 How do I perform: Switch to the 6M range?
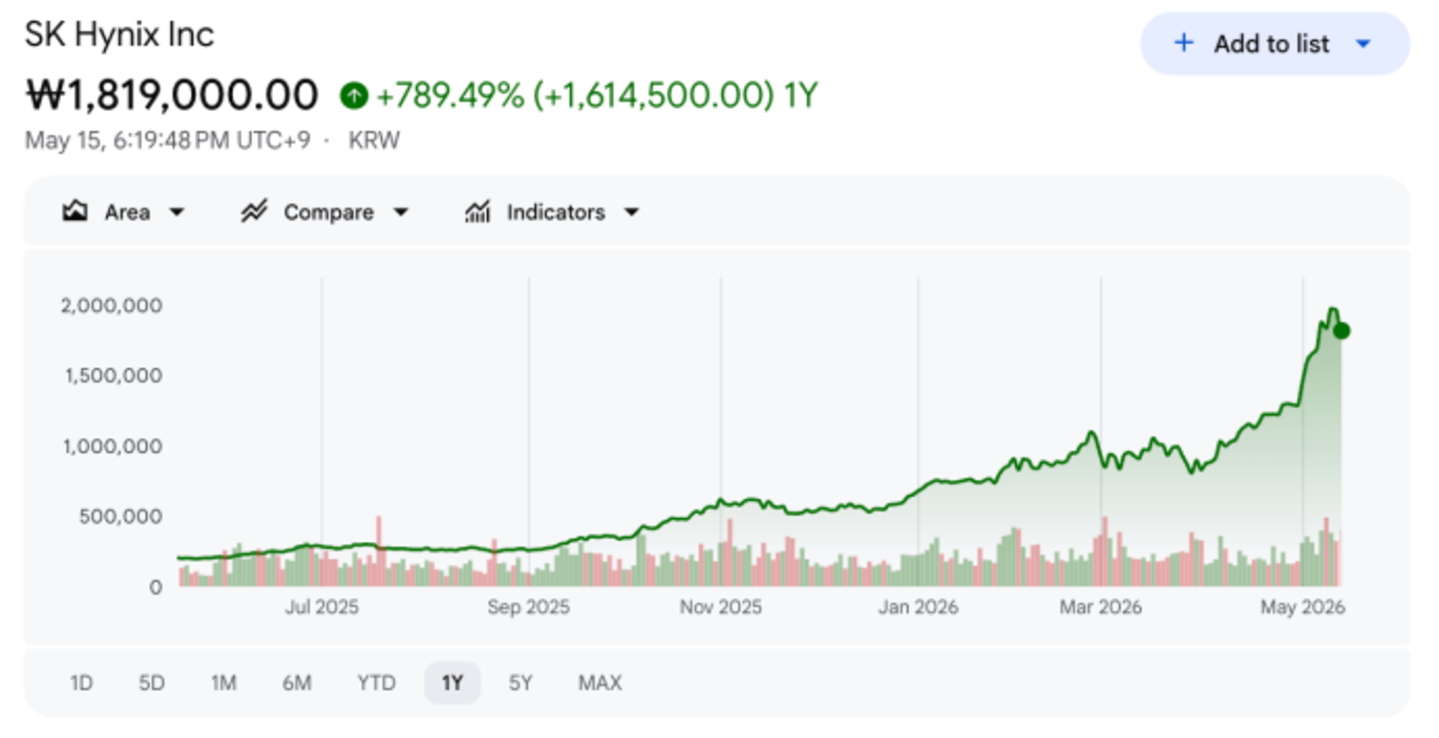[297, 683]
